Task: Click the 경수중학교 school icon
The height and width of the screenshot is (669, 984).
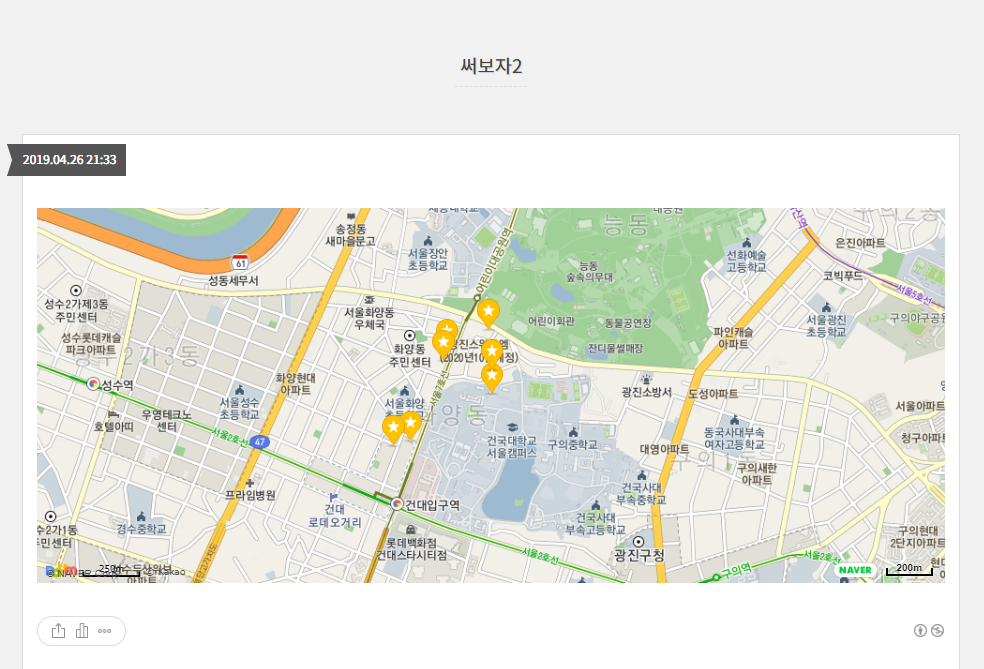Action: pos(141,516)
